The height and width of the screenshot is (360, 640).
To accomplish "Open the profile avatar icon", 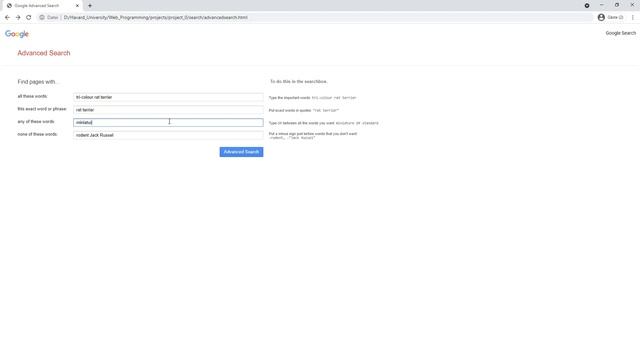I will (601, 18).
